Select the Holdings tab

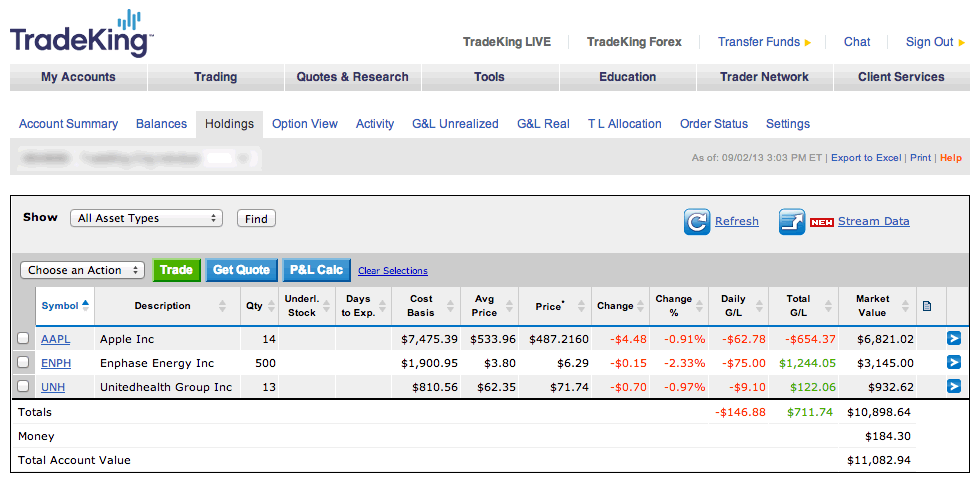point(229,124)
